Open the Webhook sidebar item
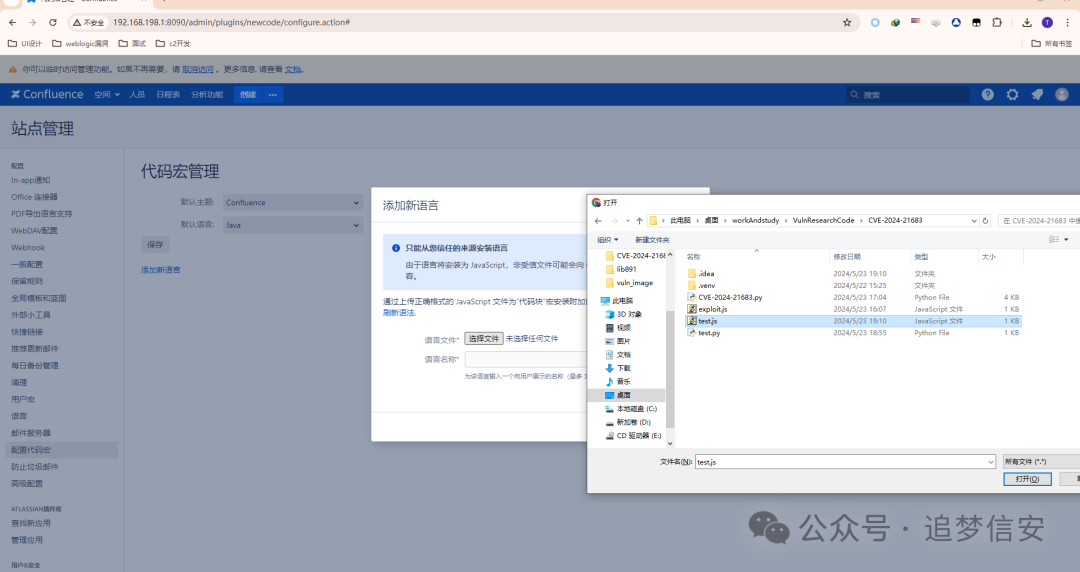Image resolution: width=1080 pixels, height=572 pixels. (x=28, y=247)
